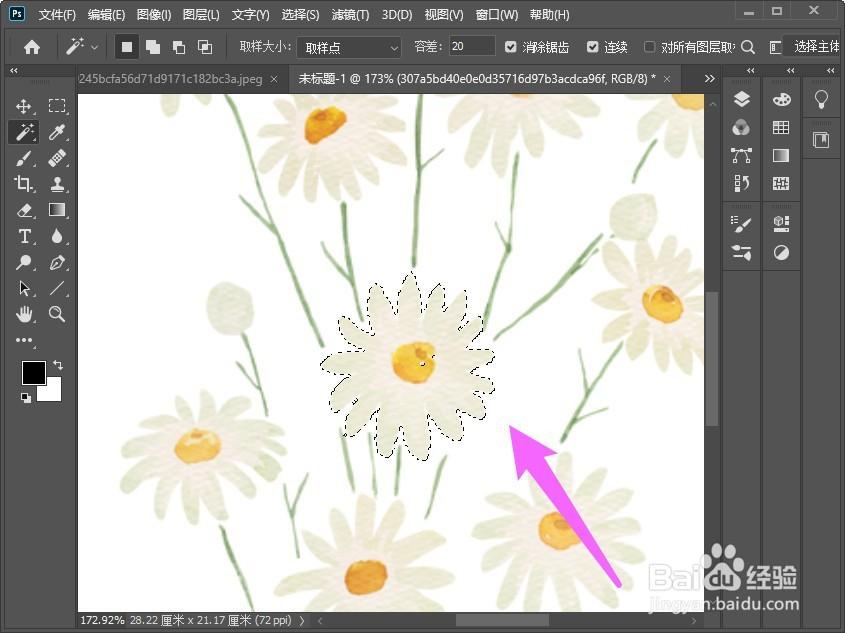Viewport: 845px width, 633px height.
Task: Open the 取样点 sample size dropdown
Action: [349, 47]
